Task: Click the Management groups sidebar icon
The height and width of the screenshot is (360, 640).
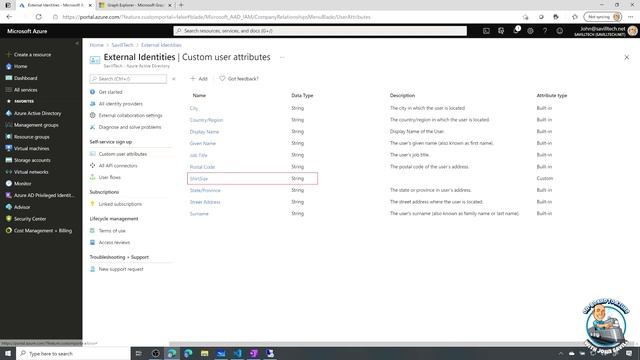Action: point(9,125)
